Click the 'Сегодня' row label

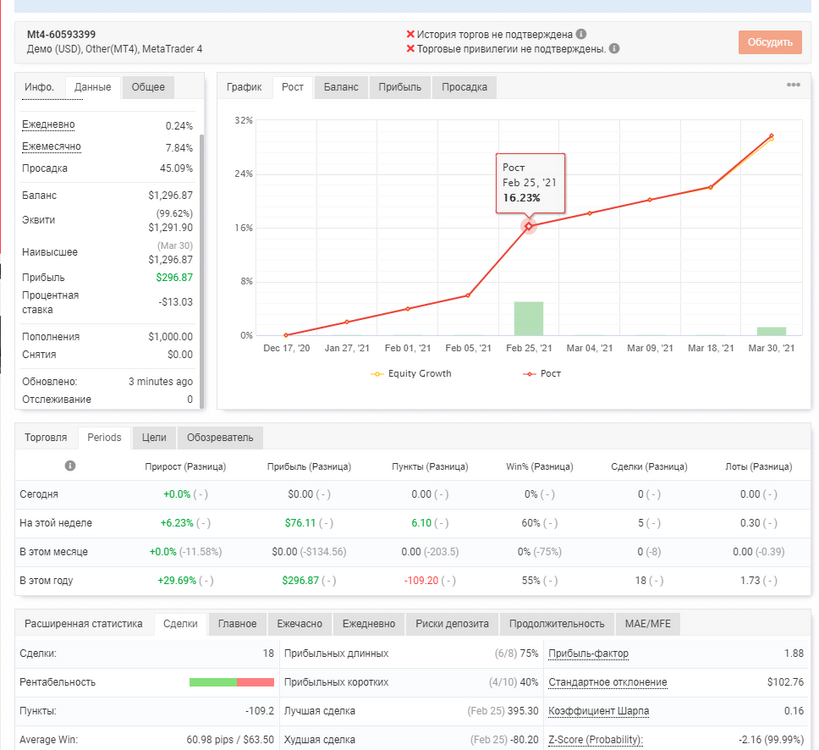click(x=39, y=494)
